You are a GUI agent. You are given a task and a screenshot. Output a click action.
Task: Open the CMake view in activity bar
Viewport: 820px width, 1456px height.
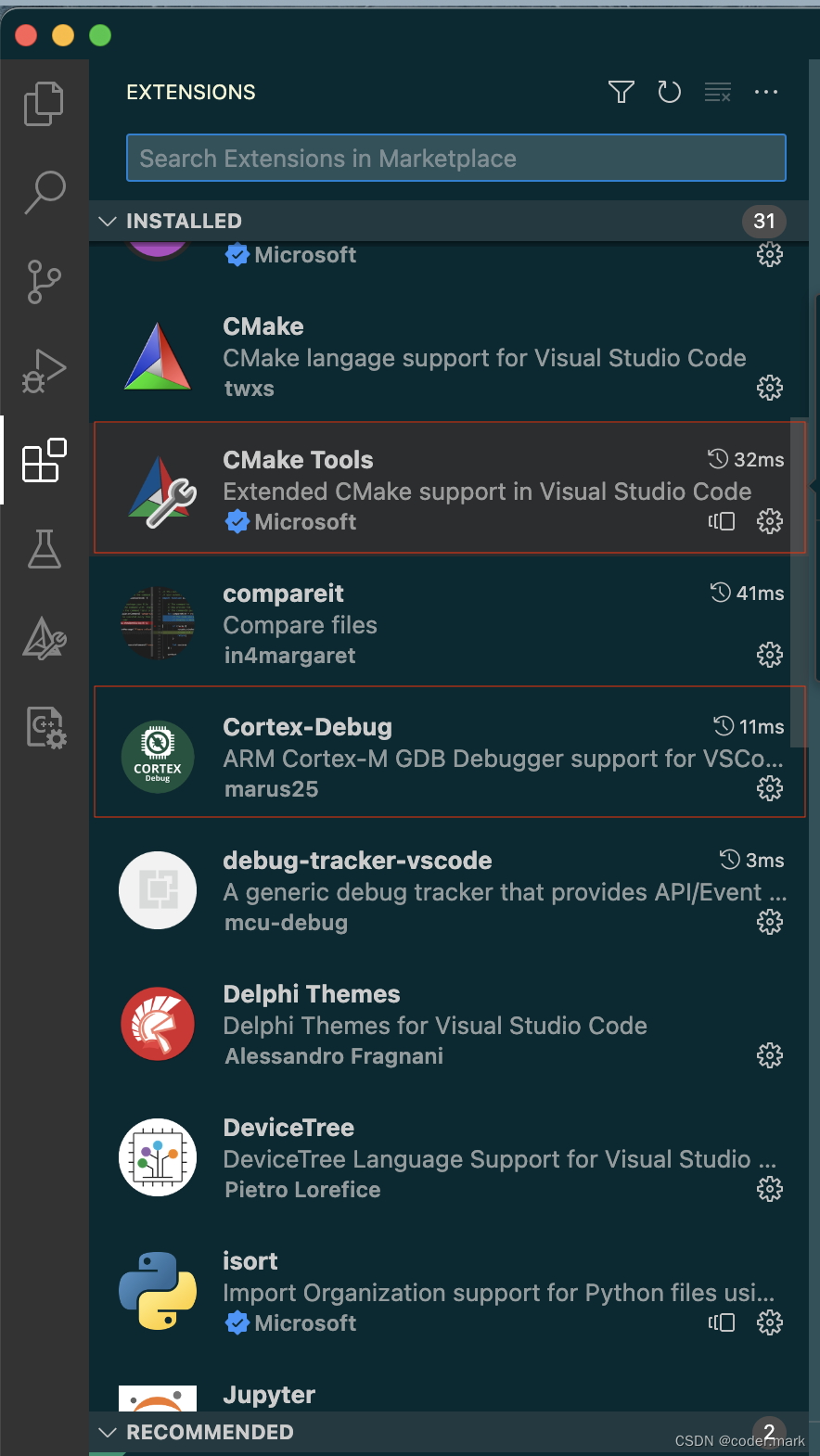coord(44,638)
